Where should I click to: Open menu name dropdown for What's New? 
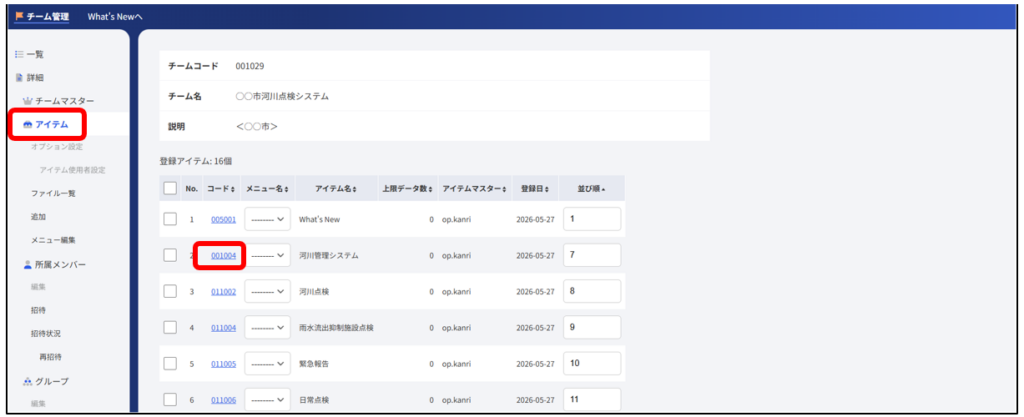(268, 219)
